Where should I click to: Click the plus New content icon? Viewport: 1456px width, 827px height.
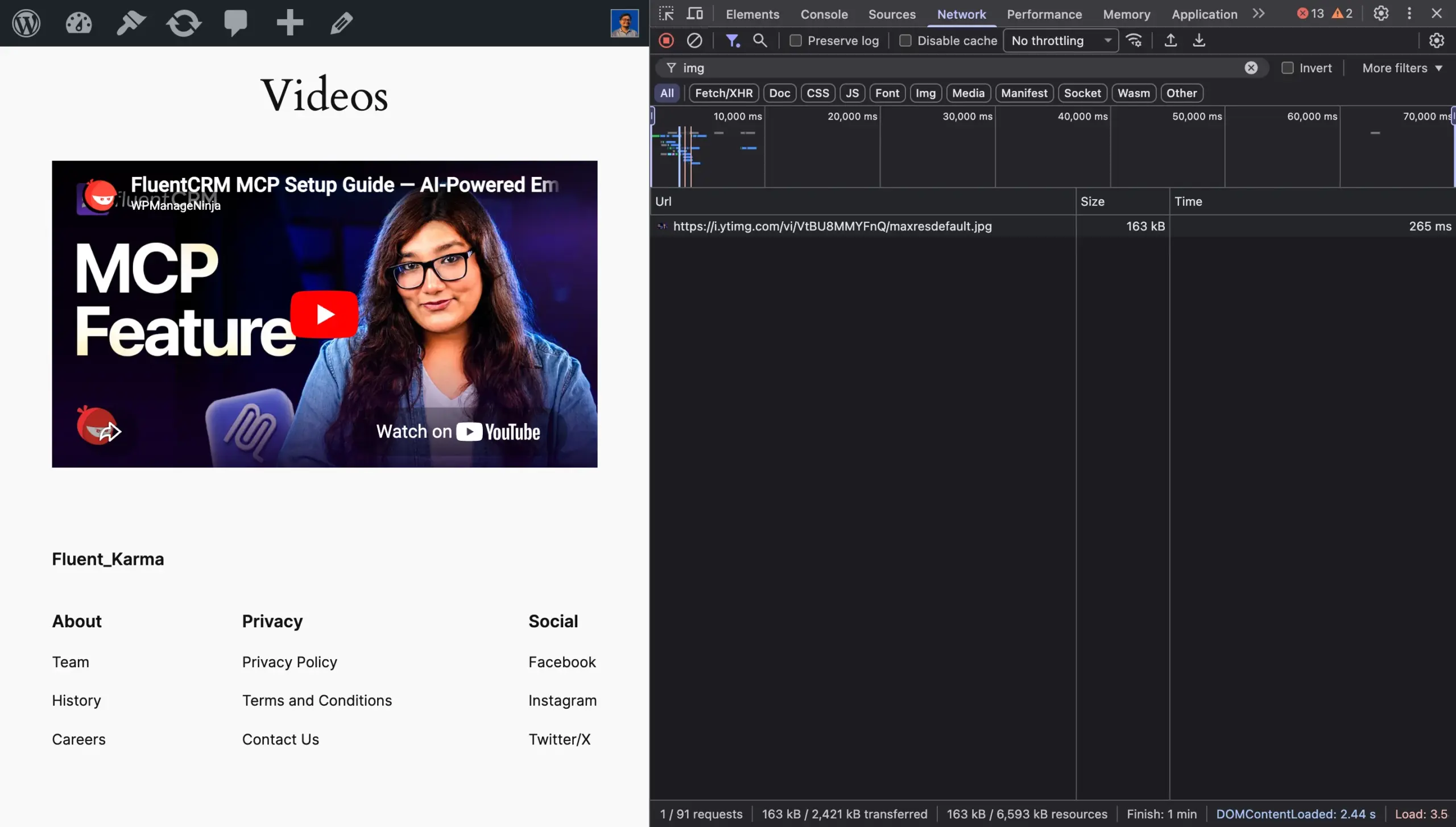click(289, 23)
